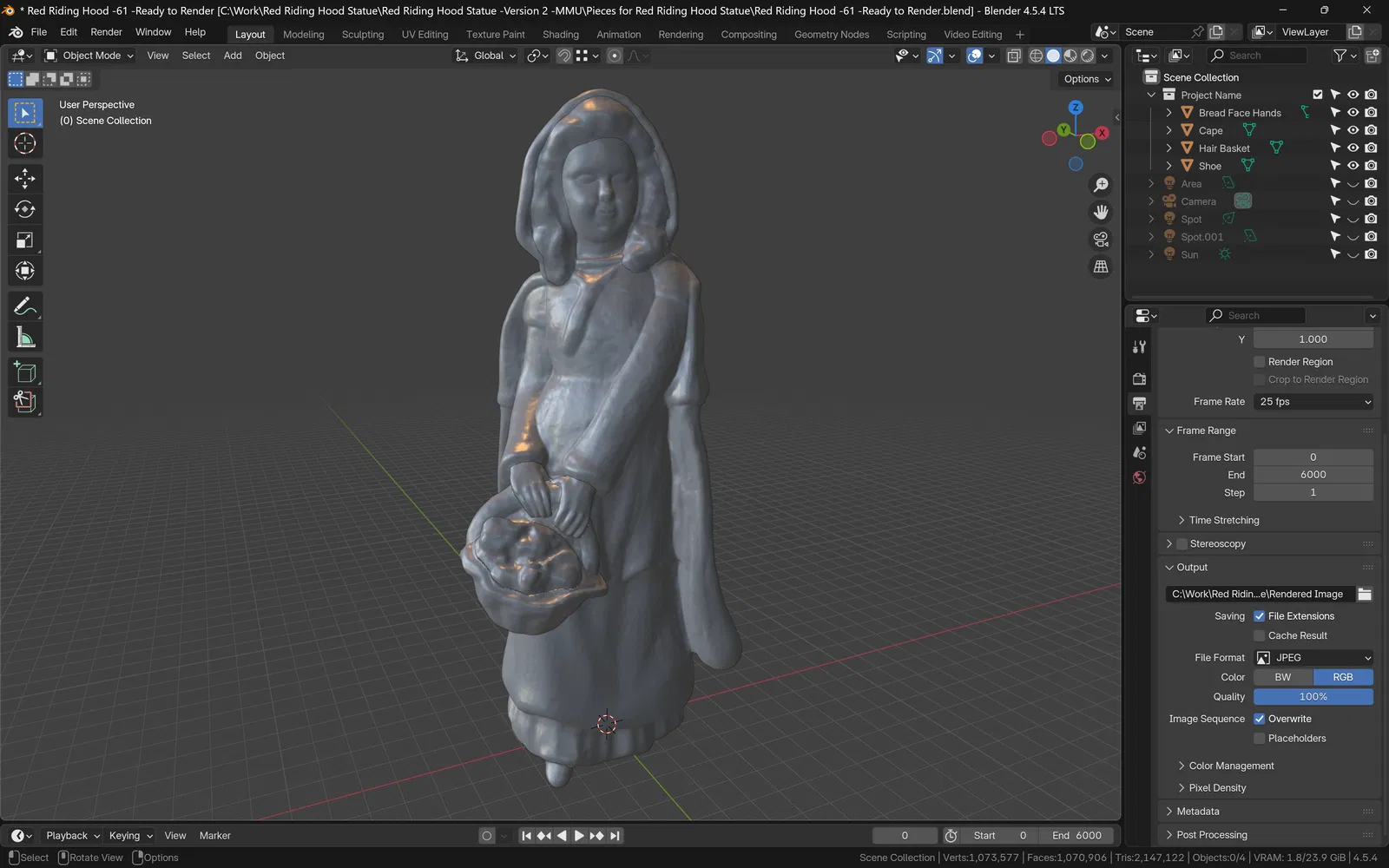Image resolution: width=1389 pixels, height=868 pixels.
Task: Choose the Scale tool
Action: pyautogui.click(x=24, y=240)
